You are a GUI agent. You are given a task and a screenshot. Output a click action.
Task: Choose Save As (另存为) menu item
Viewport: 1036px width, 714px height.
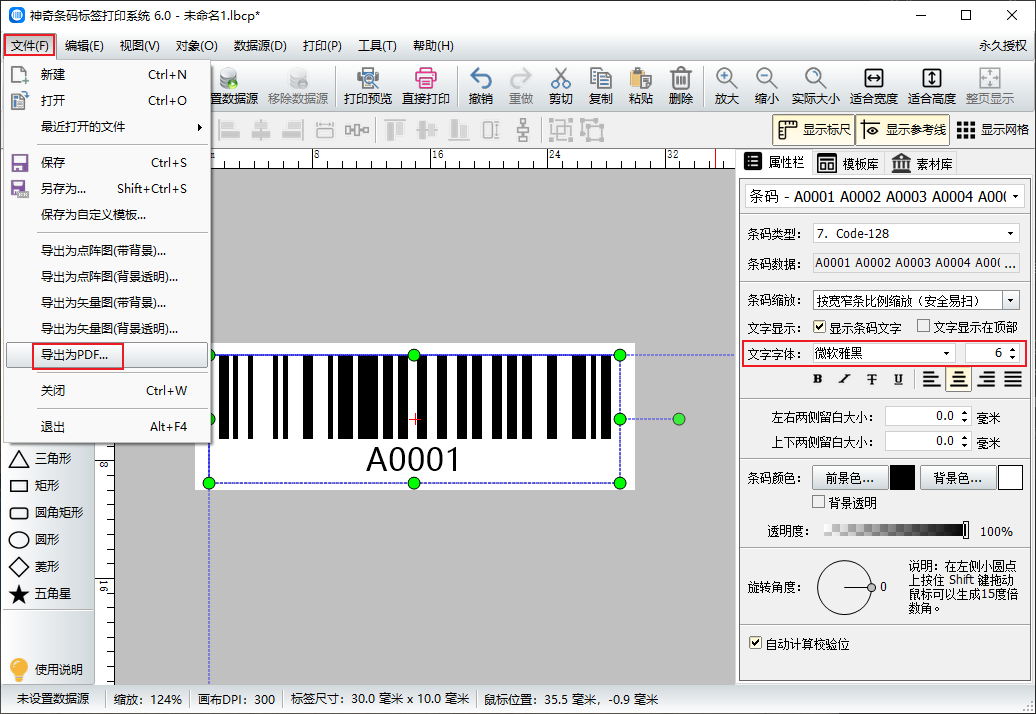pyautogui.click(x=107, y=189)
